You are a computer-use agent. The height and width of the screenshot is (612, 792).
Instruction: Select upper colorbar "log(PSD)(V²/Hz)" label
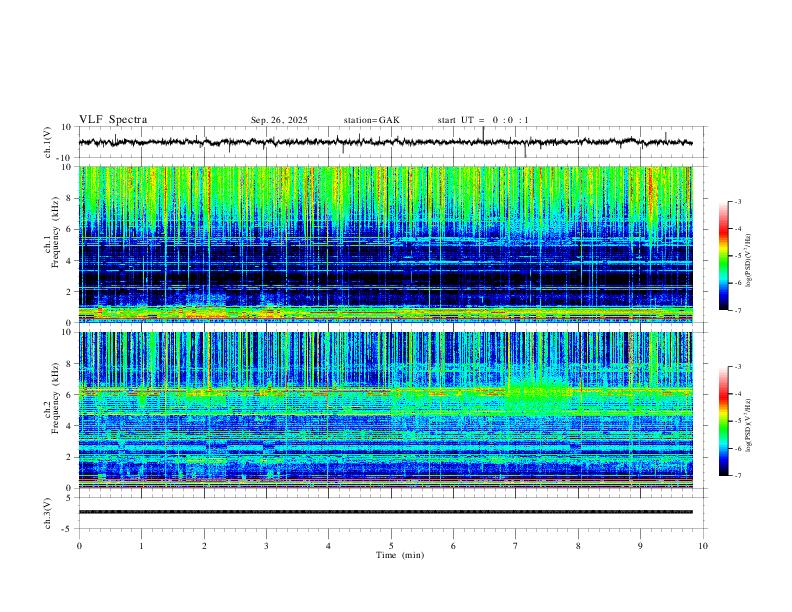point(749,260)
